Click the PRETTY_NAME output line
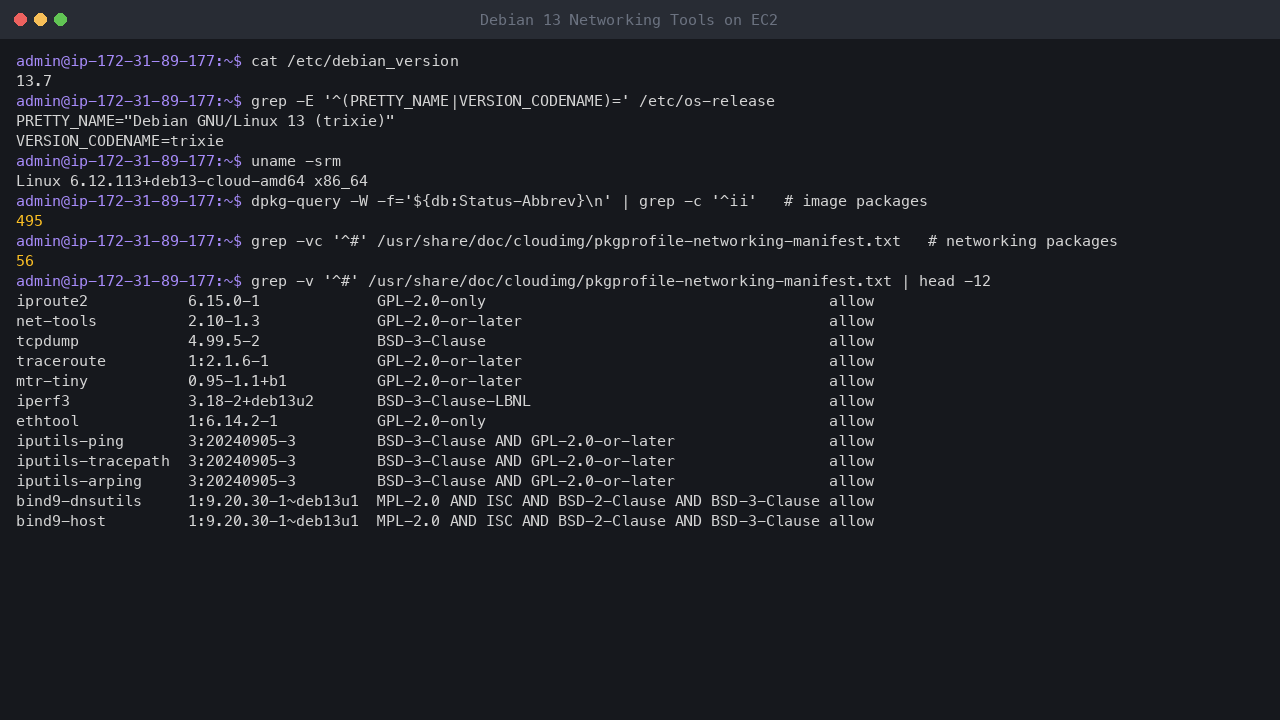This screenshot has width=1280, height=720. point(205,121)
